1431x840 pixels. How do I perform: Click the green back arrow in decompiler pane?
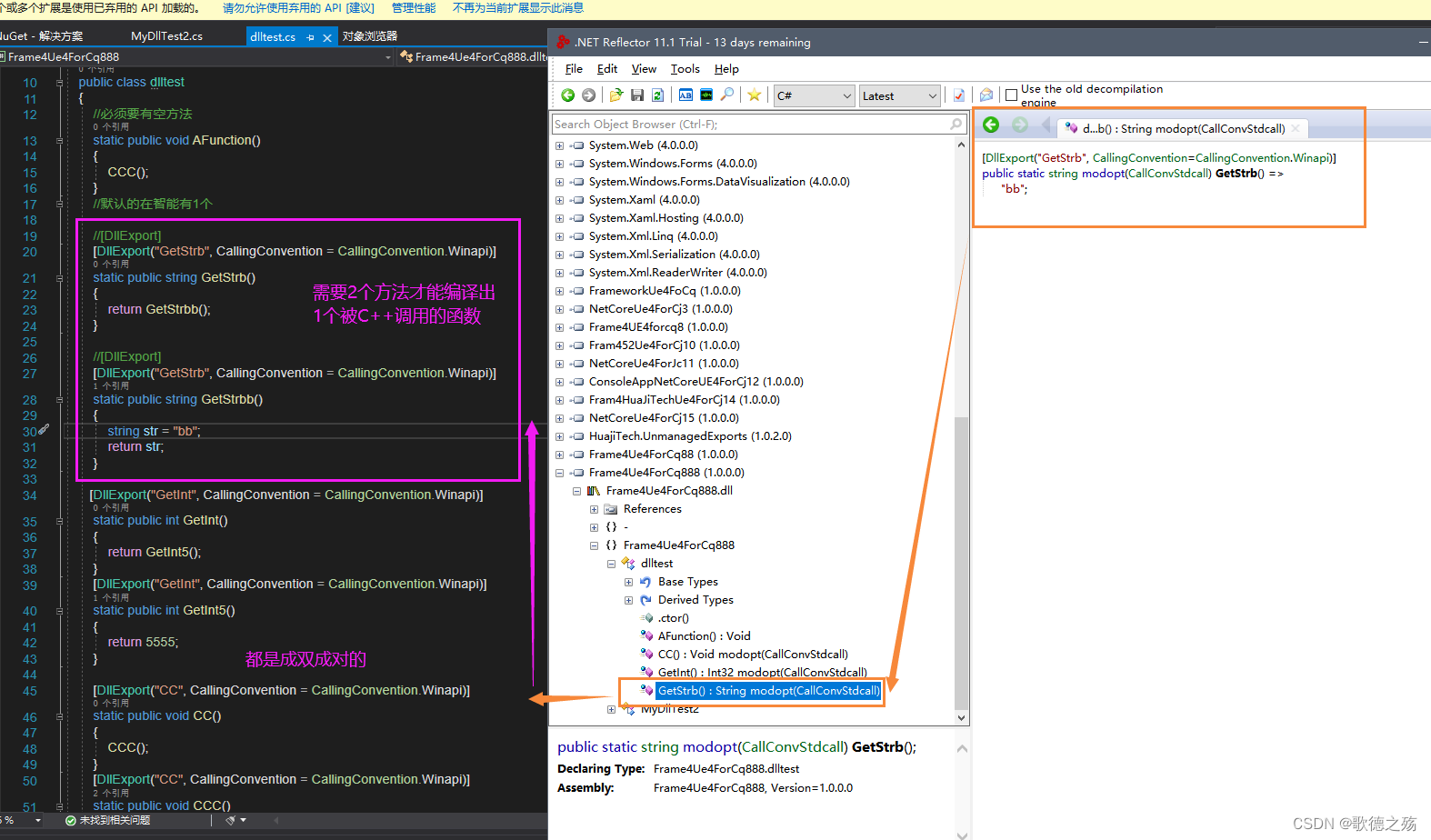pyautogui.click(x=991, y=125)
